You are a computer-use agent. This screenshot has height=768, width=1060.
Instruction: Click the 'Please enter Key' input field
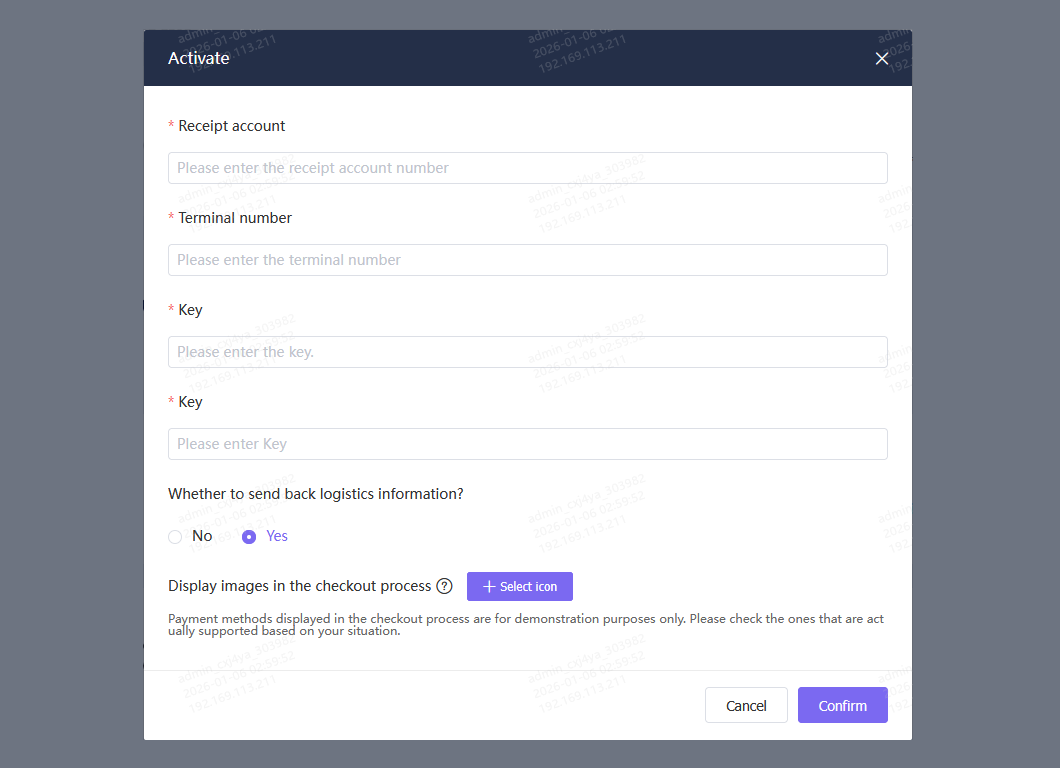(x=527, y=444)
